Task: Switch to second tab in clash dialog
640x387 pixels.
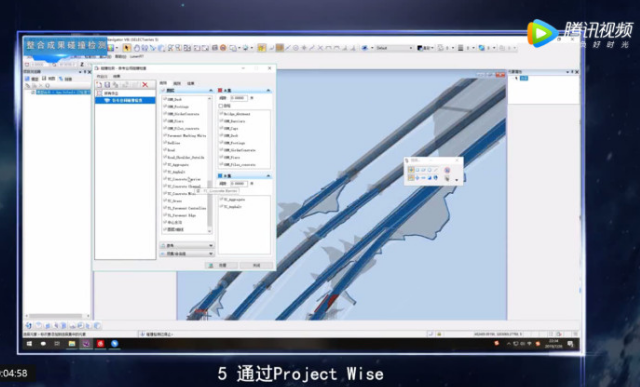Action: [177, 83]
